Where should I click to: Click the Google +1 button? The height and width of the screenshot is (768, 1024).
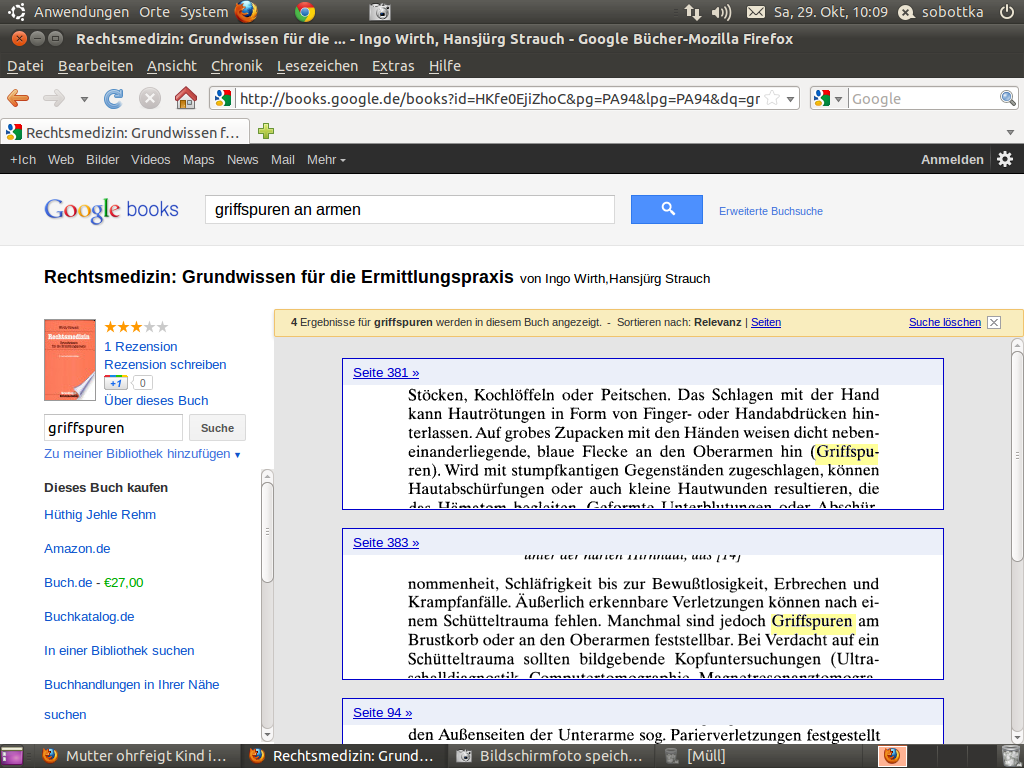[116, 383]
